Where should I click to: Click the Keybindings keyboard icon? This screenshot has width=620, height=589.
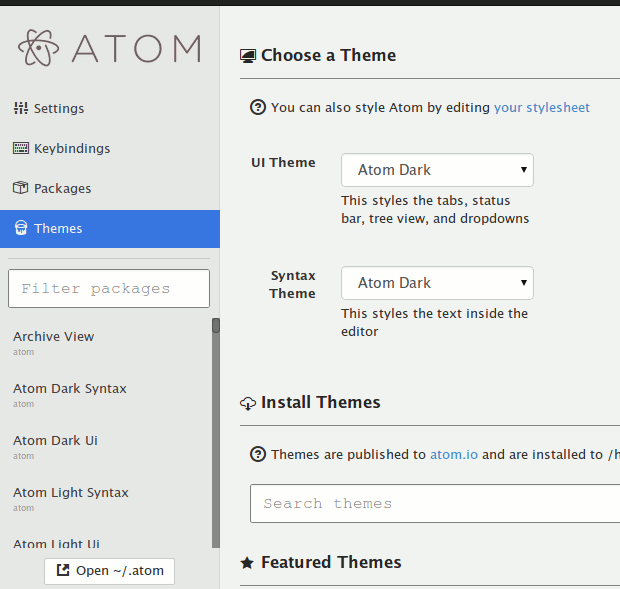click(20, 148)
